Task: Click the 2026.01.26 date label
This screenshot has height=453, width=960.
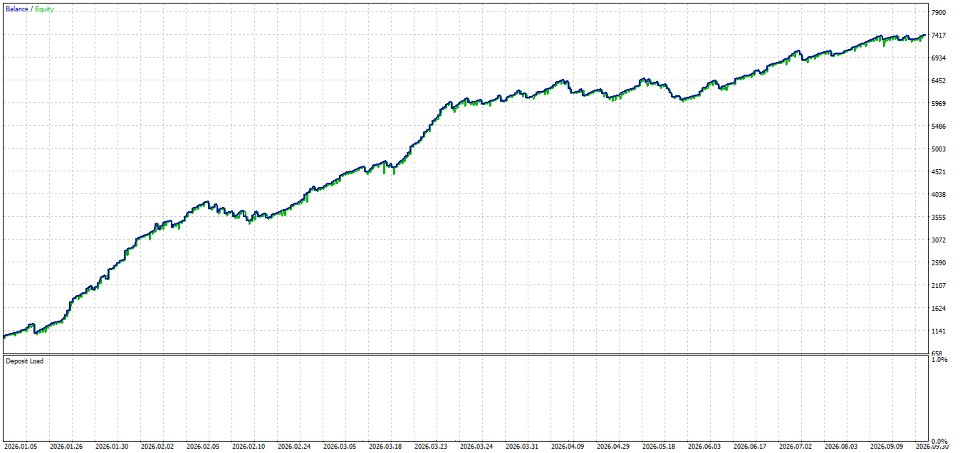Action: pyautogui.click(x=67, y=447)
